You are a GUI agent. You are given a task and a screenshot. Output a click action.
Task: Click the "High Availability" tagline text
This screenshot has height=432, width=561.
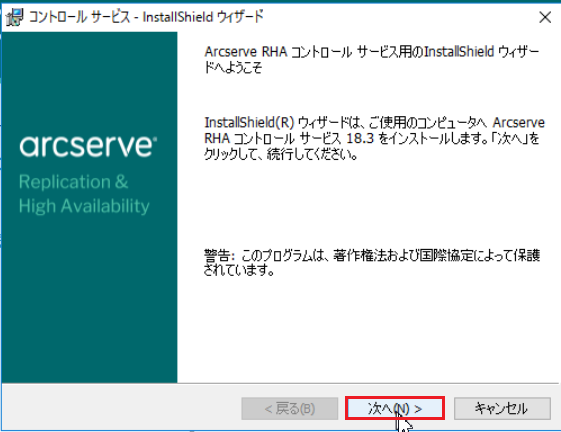(x=84, y=207)
